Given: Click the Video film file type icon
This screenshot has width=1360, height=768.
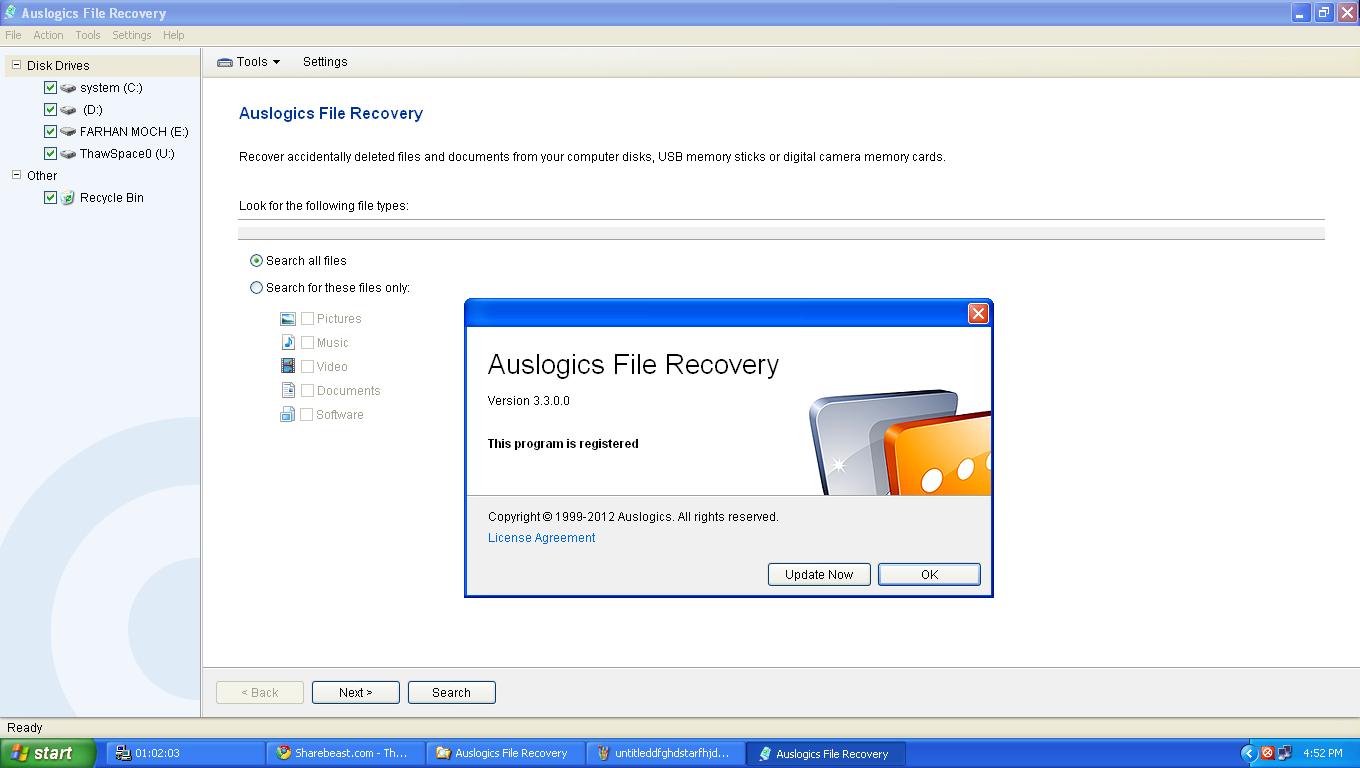Looking at the screenshot, I should [x=288, y=367].
